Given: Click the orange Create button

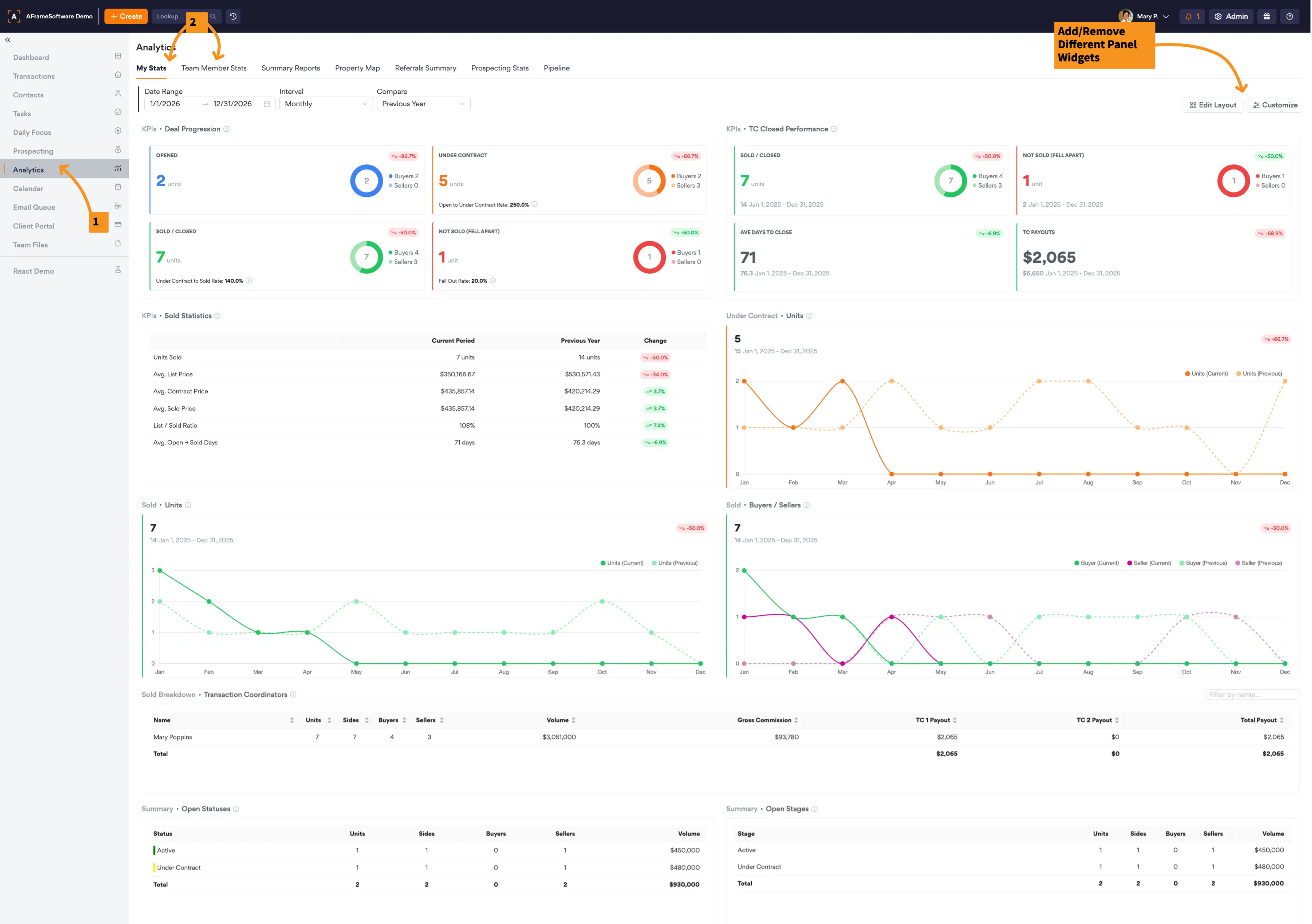Looking at the screenshot, I should pos(126,16).
